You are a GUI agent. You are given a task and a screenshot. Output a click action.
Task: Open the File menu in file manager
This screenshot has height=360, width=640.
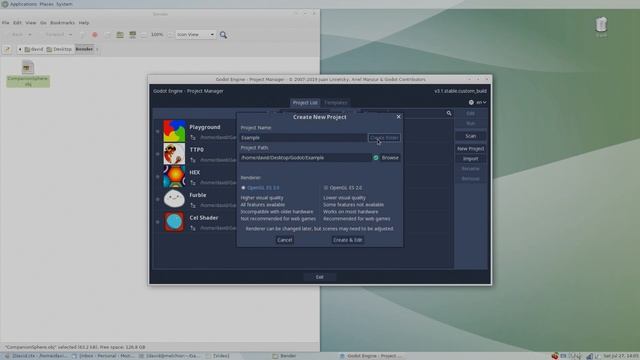(x=5, y=23)
